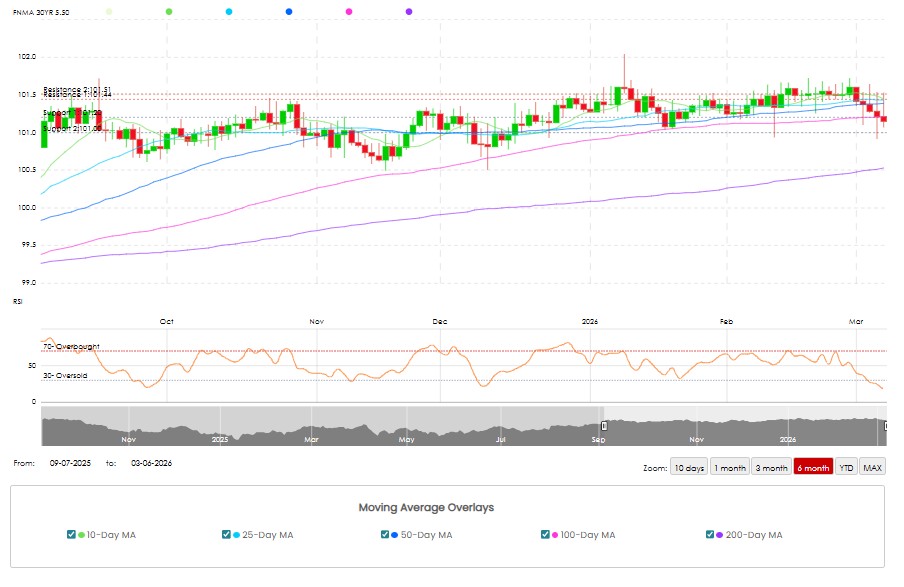This screenshot has width=904, height=587.
Task: Set zoom to 10 days
Action: (x=688, y=468)
